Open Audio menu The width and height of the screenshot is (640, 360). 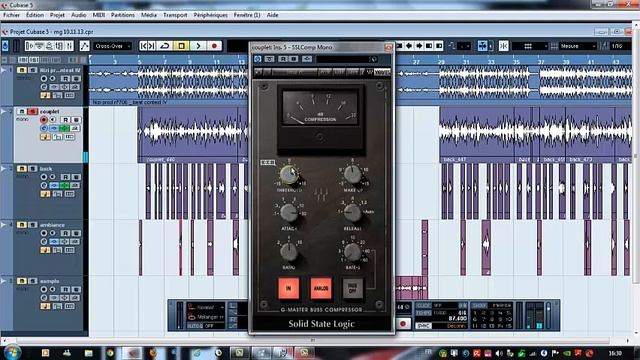78,15
